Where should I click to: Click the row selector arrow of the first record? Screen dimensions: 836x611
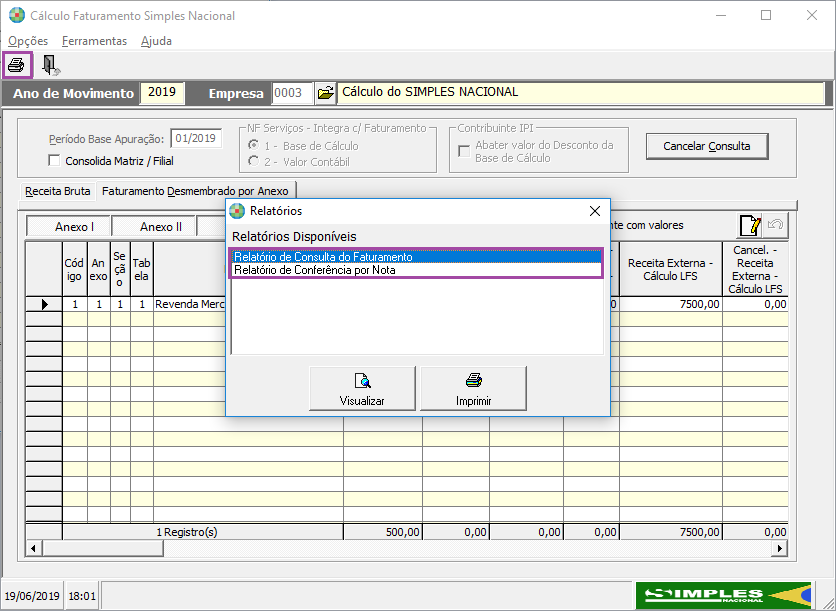[x=44, y=304]
